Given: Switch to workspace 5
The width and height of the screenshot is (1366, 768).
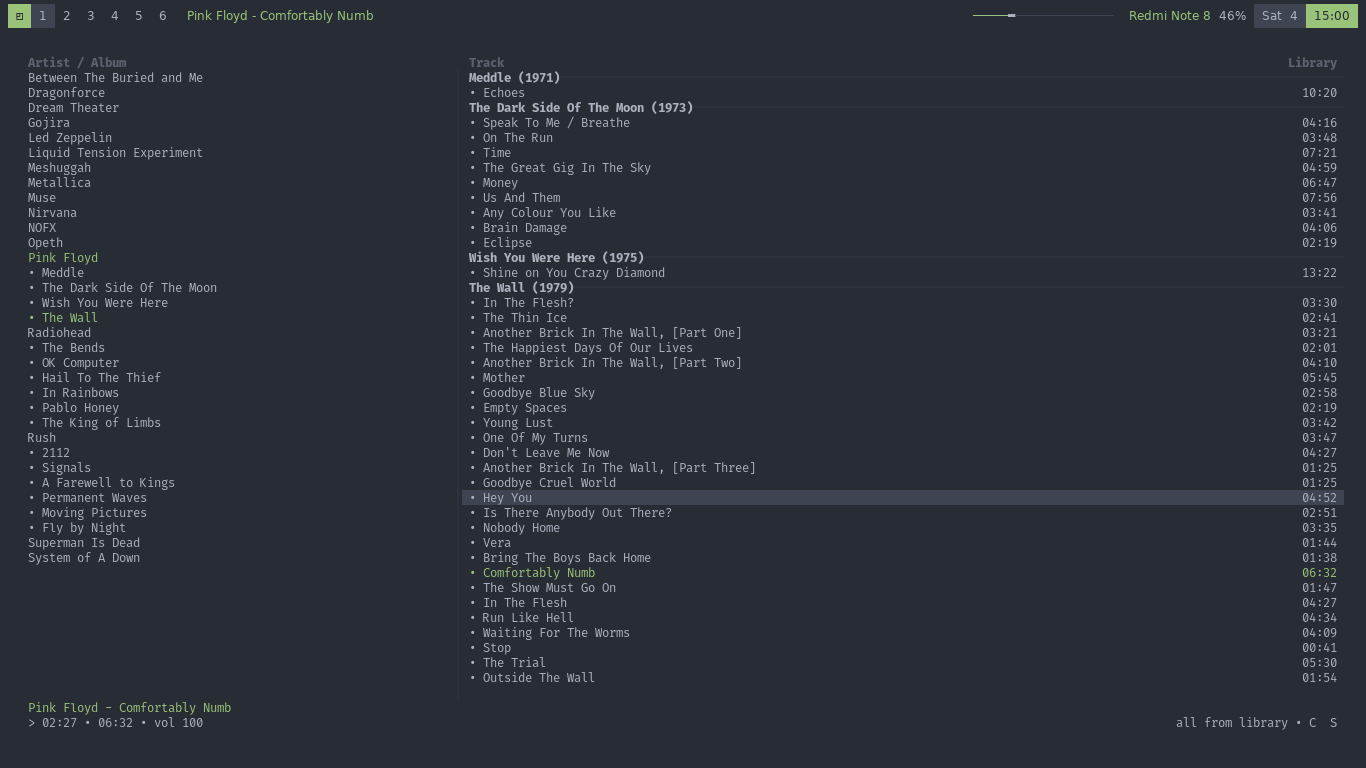Looking at the screenshot, I should 138,15.
